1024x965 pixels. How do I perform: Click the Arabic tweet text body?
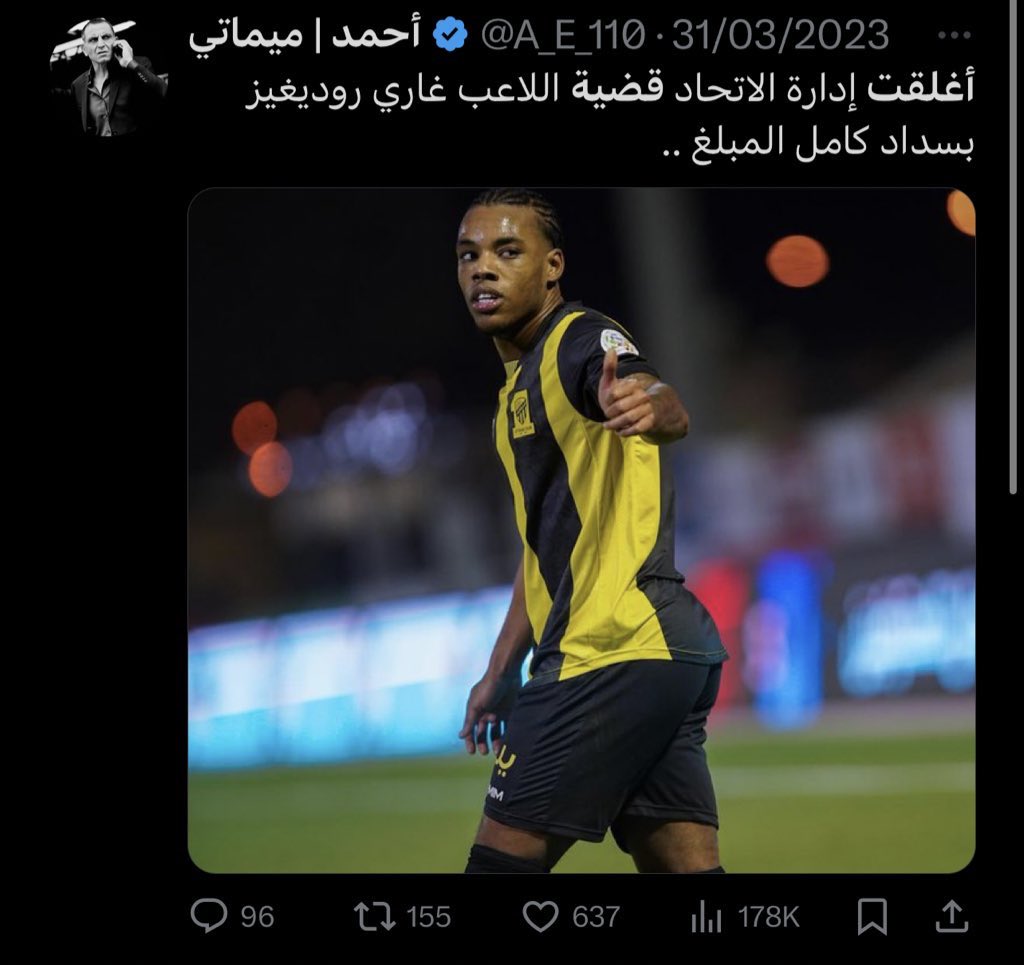(x=609, y=117)
